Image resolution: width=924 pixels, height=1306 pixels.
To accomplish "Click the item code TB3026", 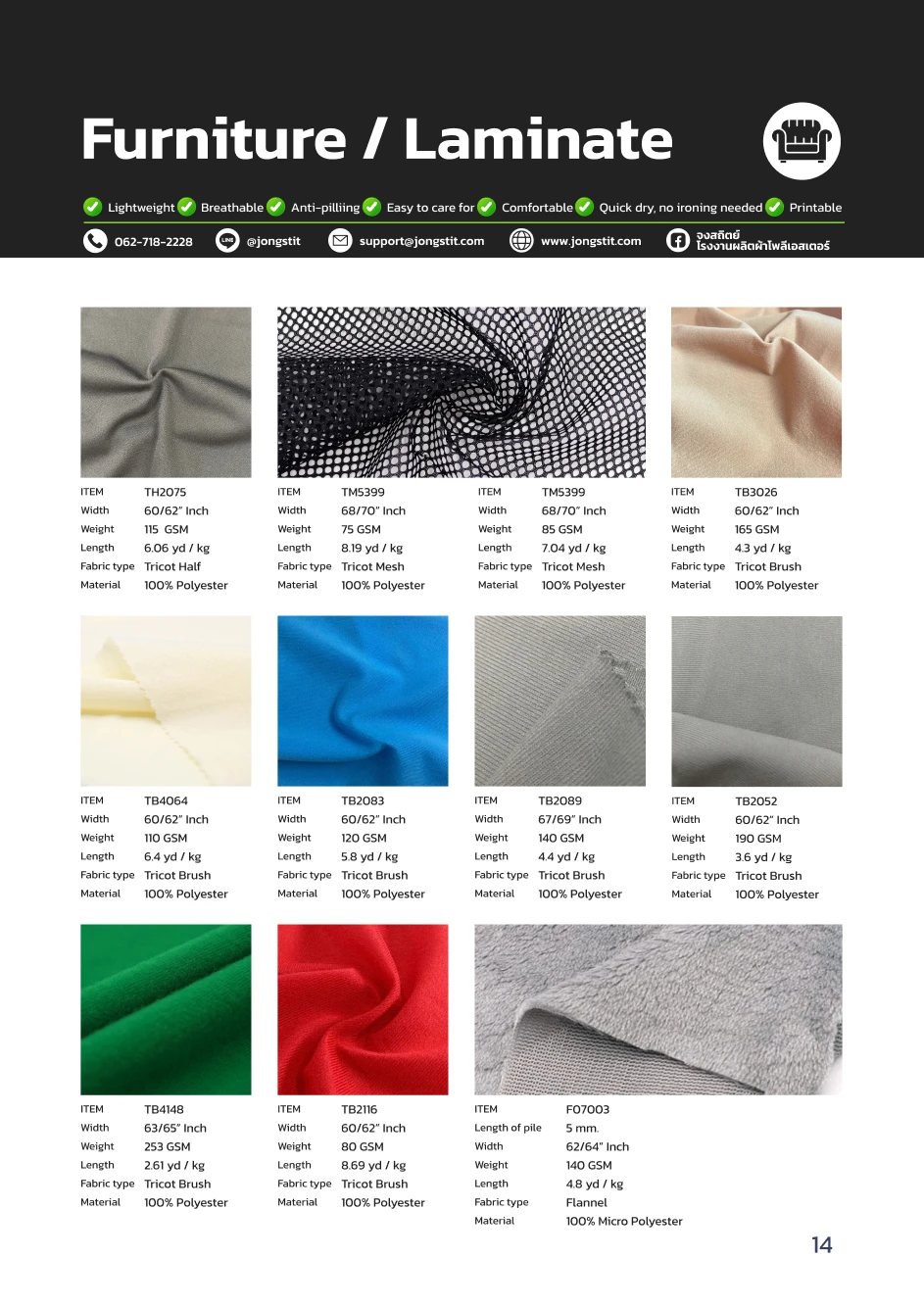I will click(755, 492).
